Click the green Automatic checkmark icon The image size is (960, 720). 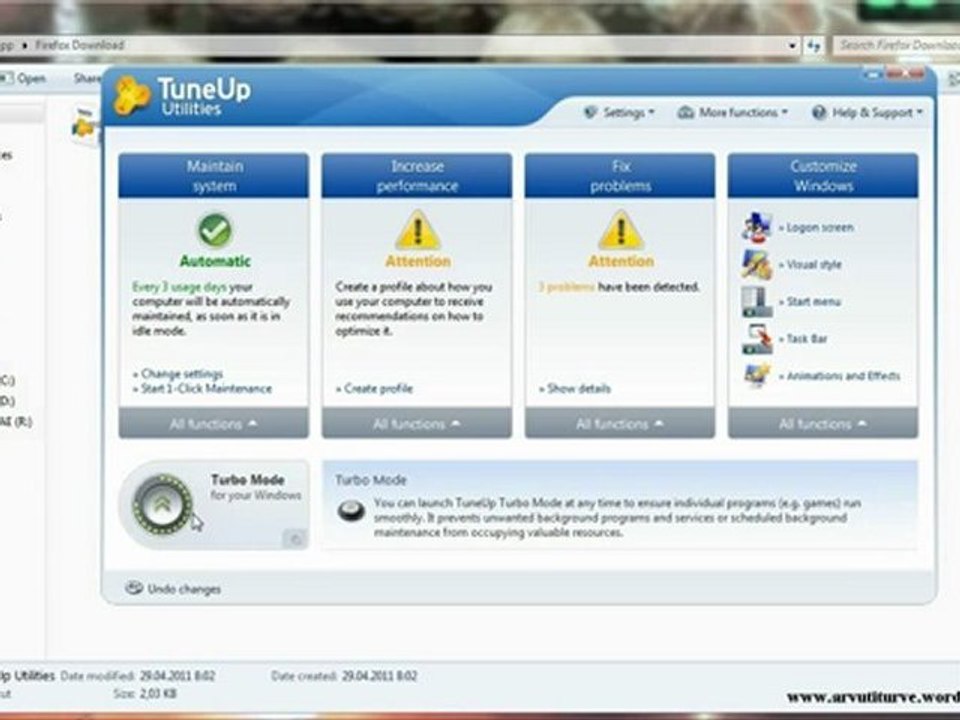tap(215, 230)
